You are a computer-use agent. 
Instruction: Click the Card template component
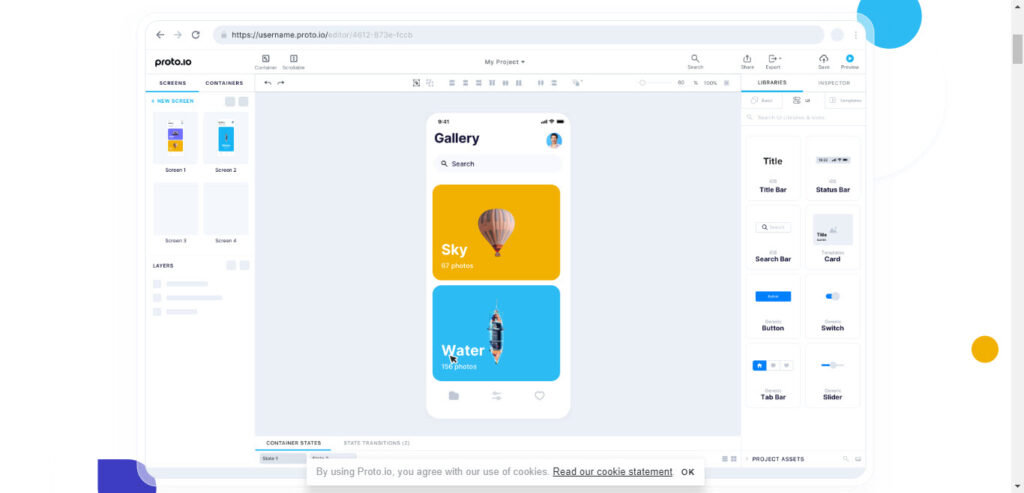(832, 238)
